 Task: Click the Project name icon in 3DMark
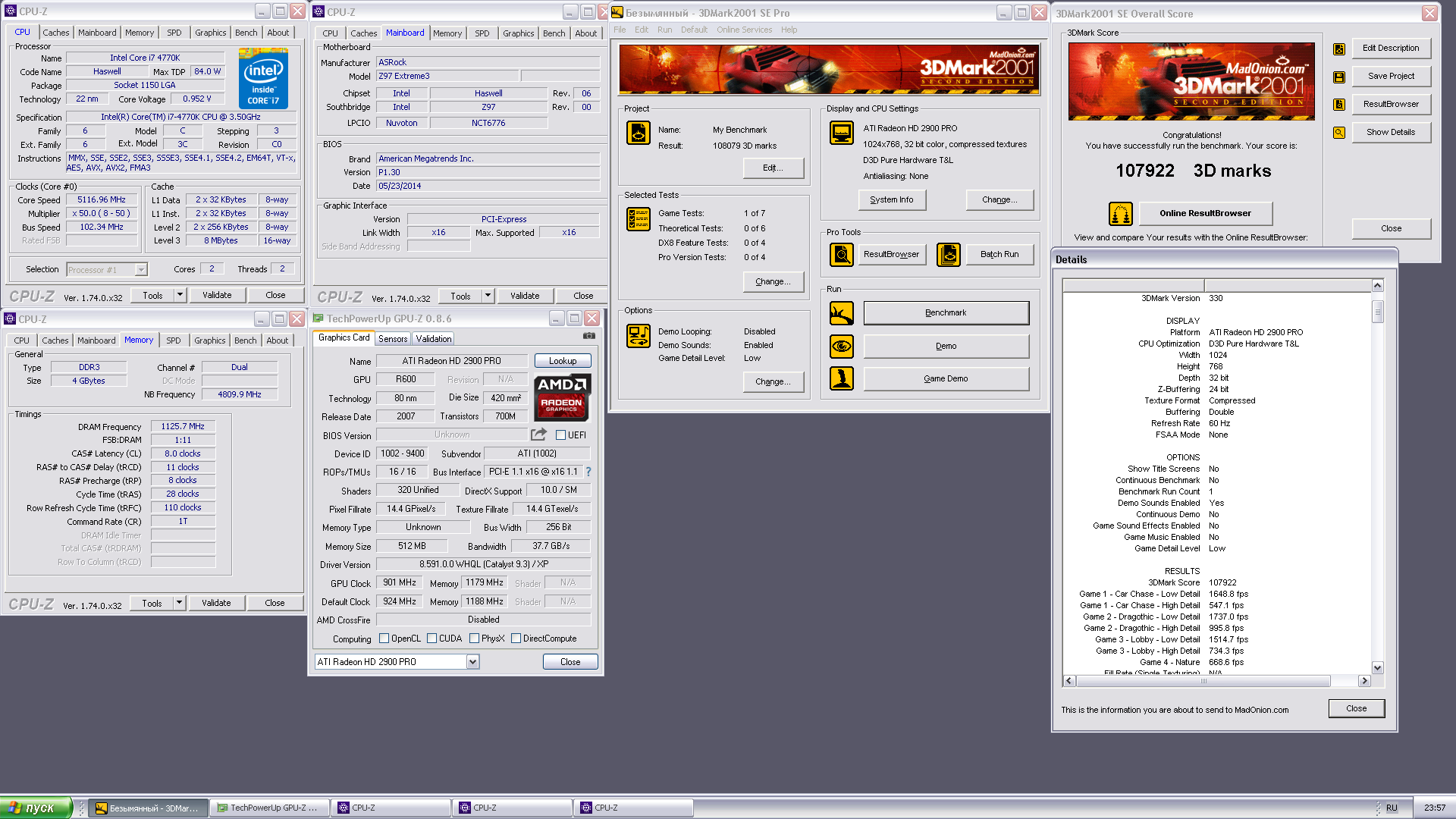pos(638,133)
